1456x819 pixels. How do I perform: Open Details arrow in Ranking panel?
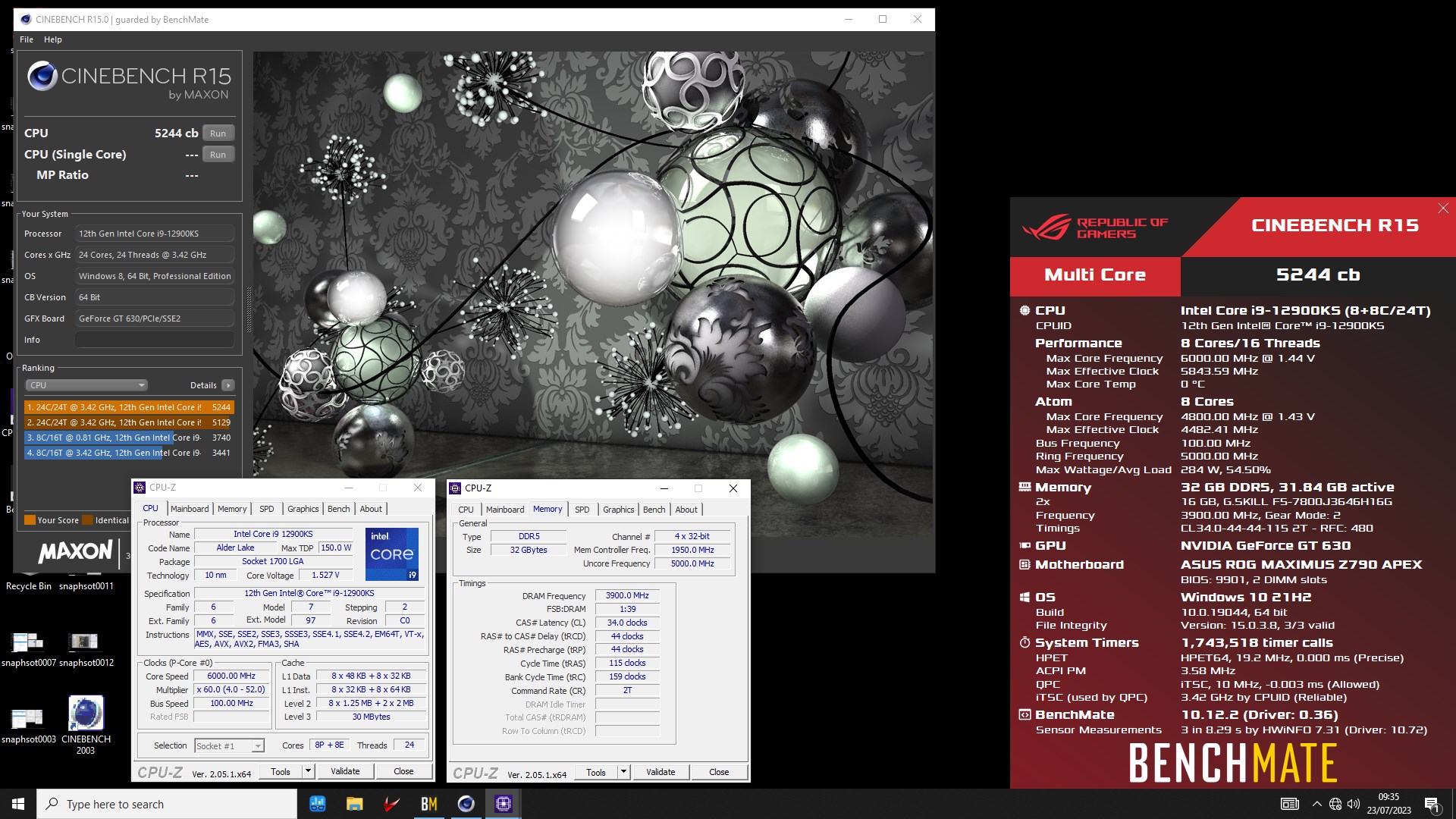[x=227, y=385]
